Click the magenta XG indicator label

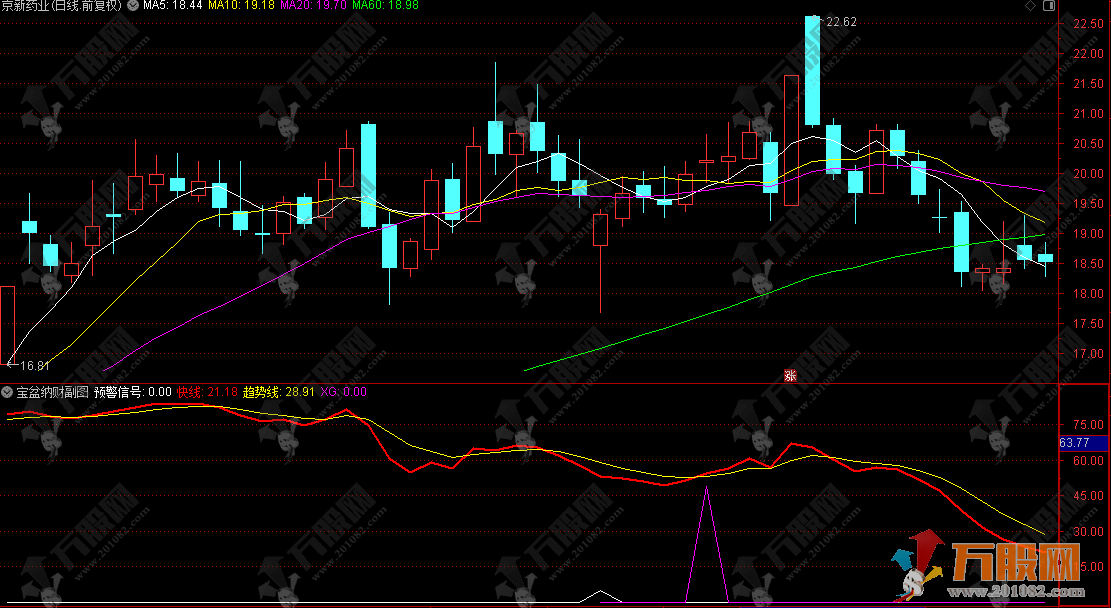coord(343,392)
